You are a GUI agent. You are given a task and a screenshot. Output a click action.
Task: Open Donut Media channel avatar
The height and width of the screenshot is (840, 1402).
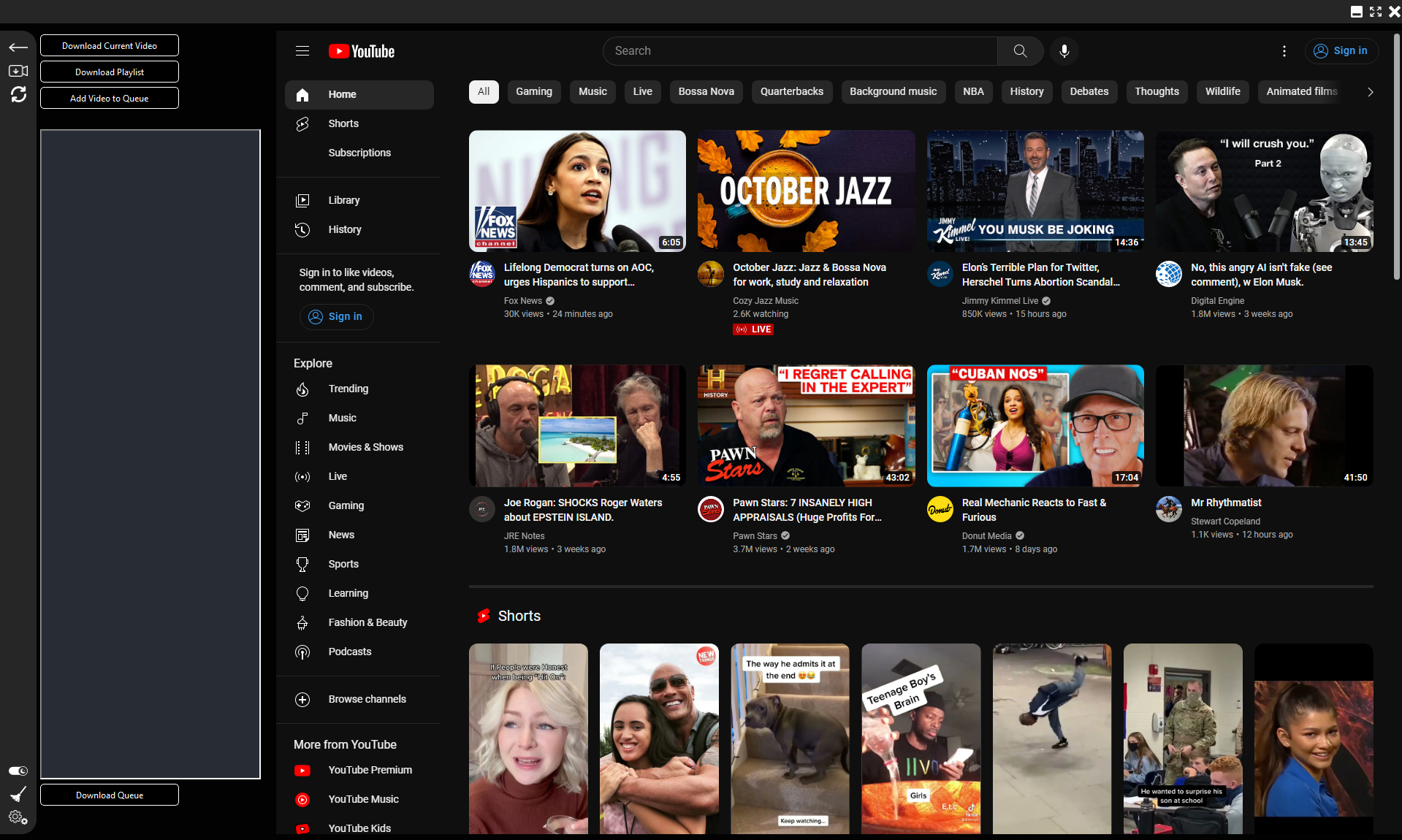coord(940,509)
